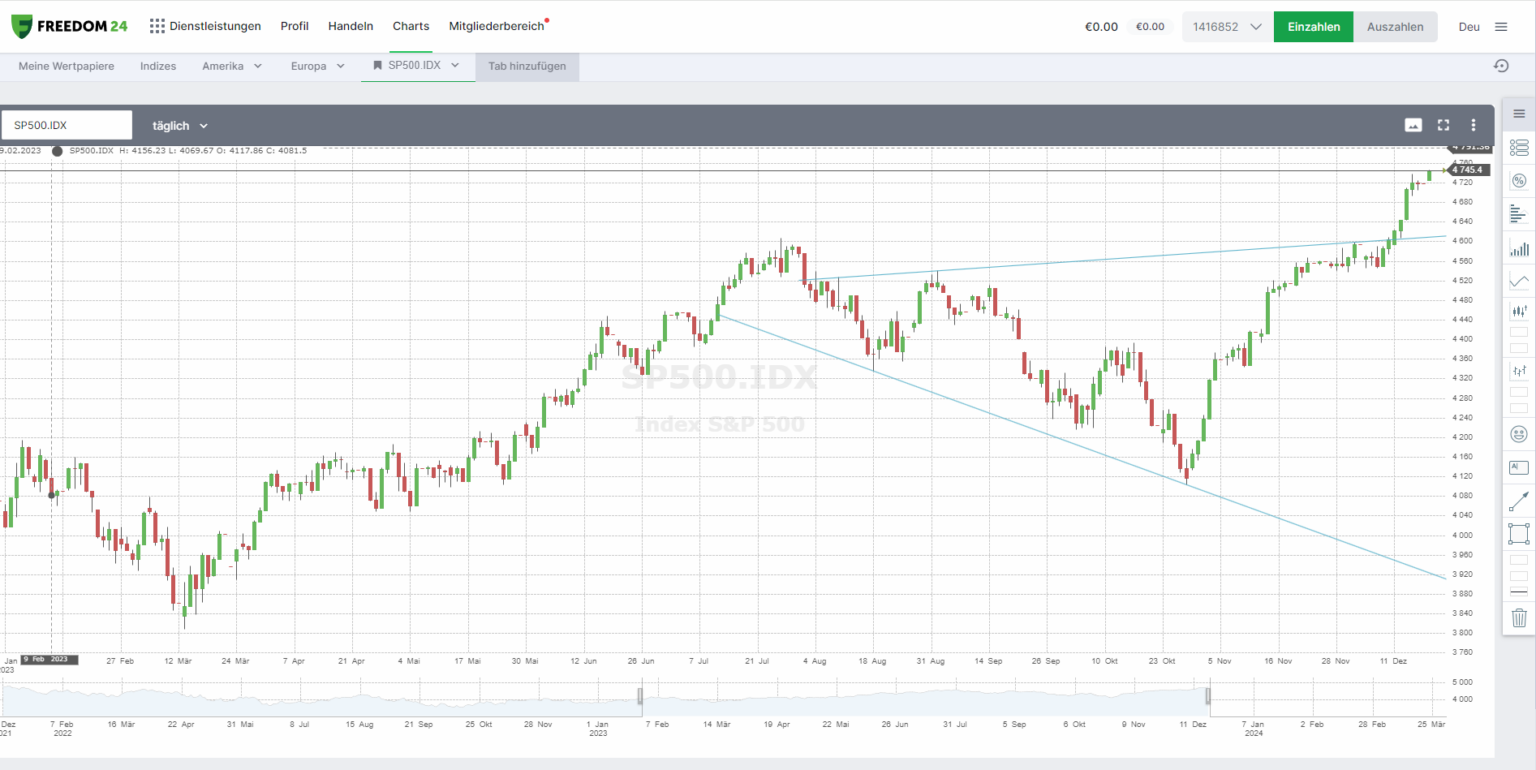Click the green Einzahlen button

[x=1313, y=27]
